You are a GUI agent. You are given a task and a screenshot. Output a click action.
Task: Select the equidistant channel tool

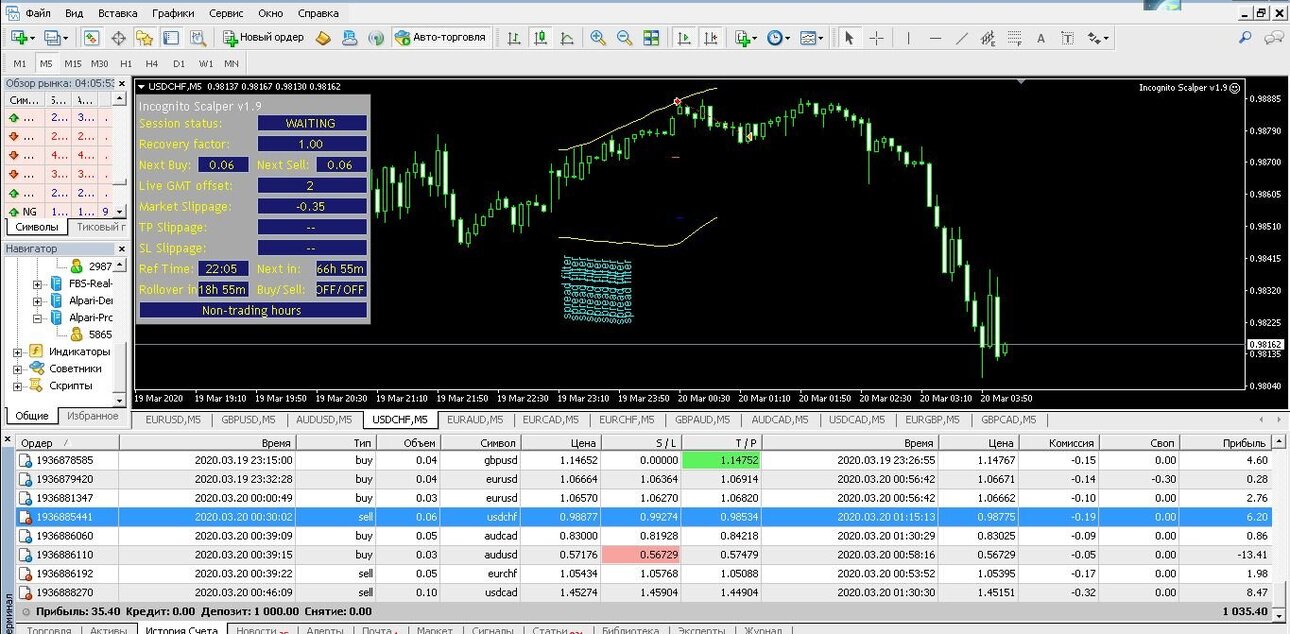(x=988, y=38)
